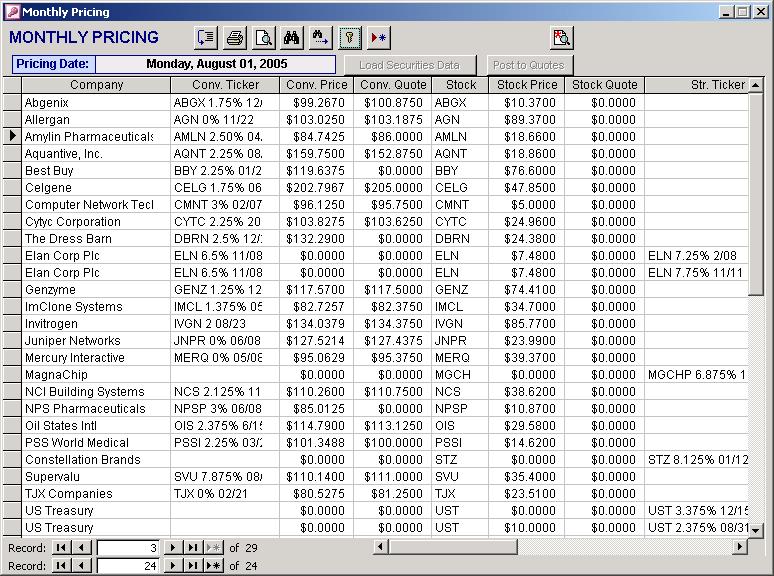Image resolution: width=774 pixels, height=576 pixels.
Task: Click the Stock Price column header
Action: point(527,85)
